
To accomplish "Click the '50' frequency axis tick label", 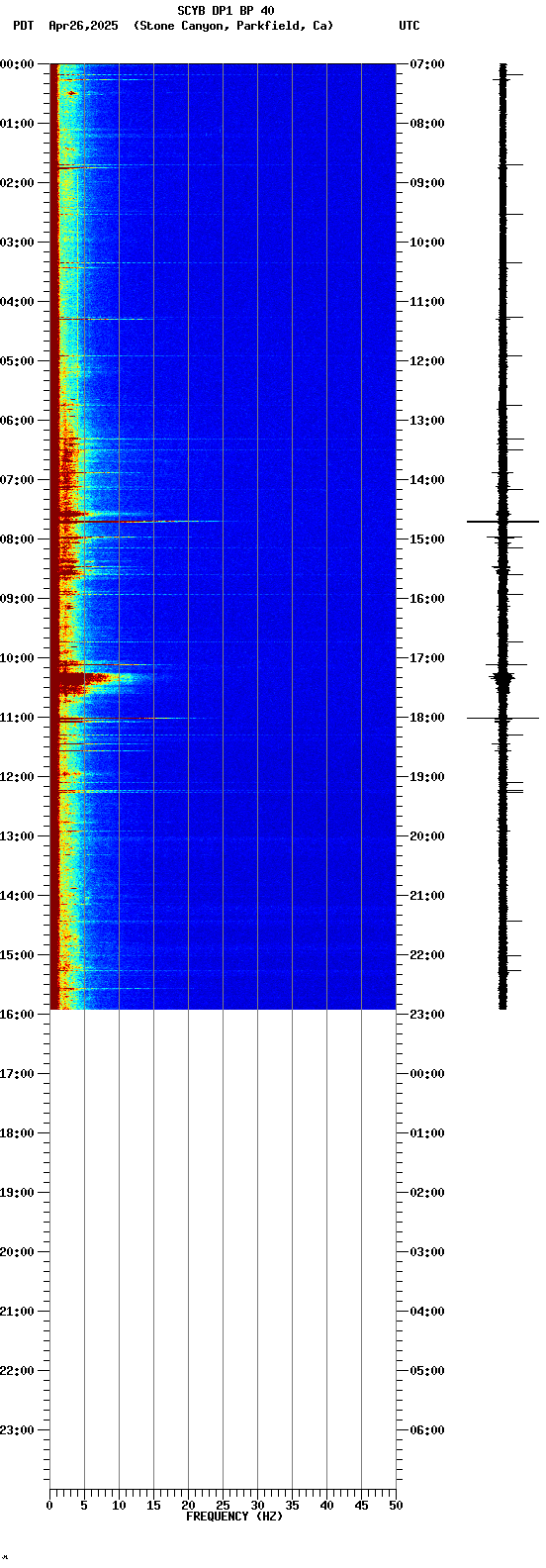I will click(x=396, y=1506).
